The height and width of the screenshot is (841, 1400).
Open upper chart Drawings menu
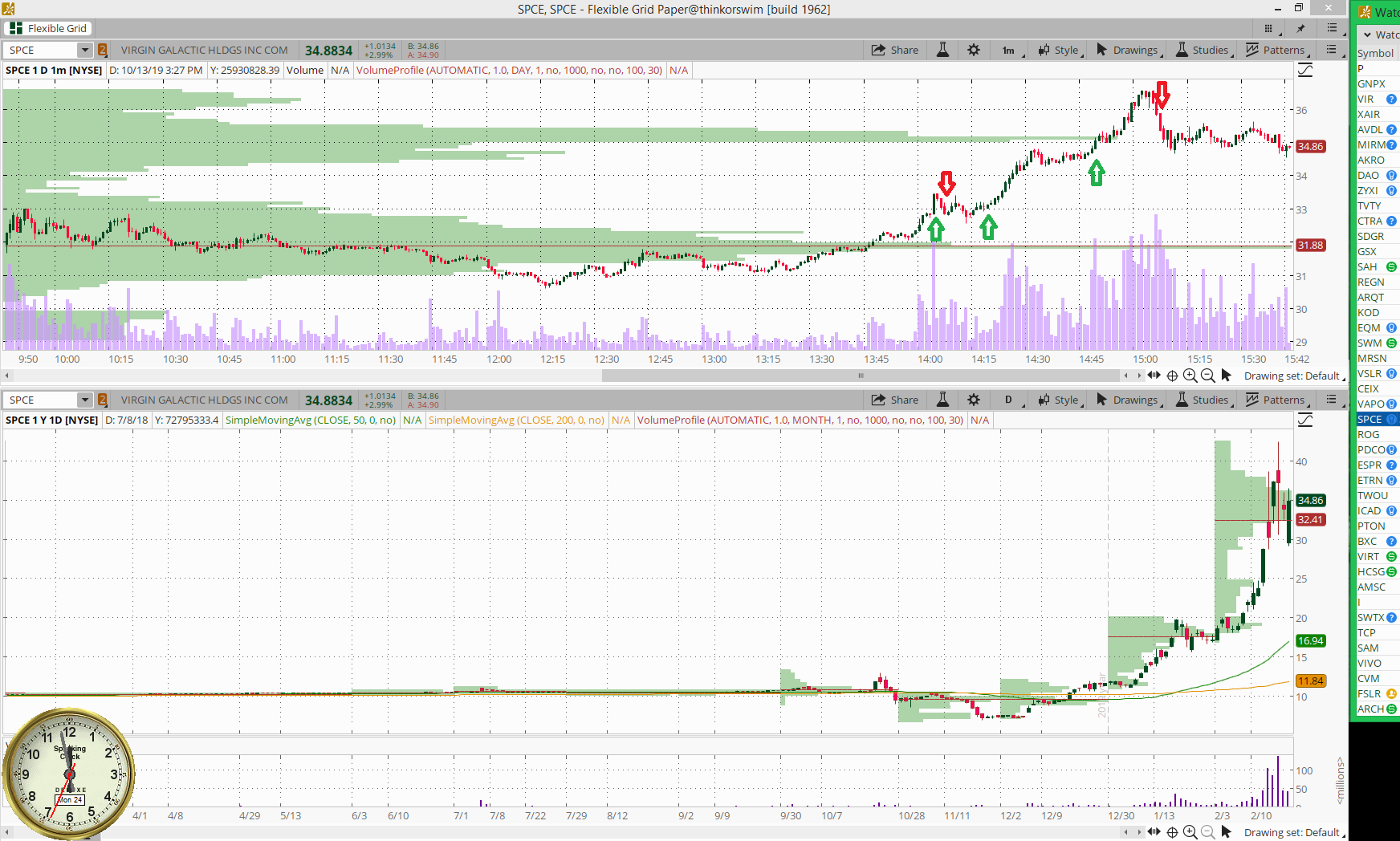(x=1128, y=50)
